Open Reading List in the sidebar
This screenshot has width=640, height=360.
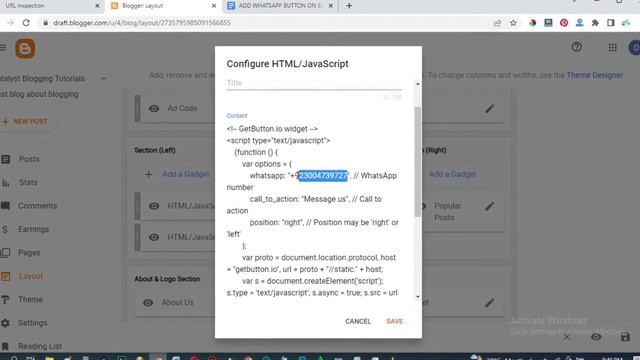[x=40, y=346]
